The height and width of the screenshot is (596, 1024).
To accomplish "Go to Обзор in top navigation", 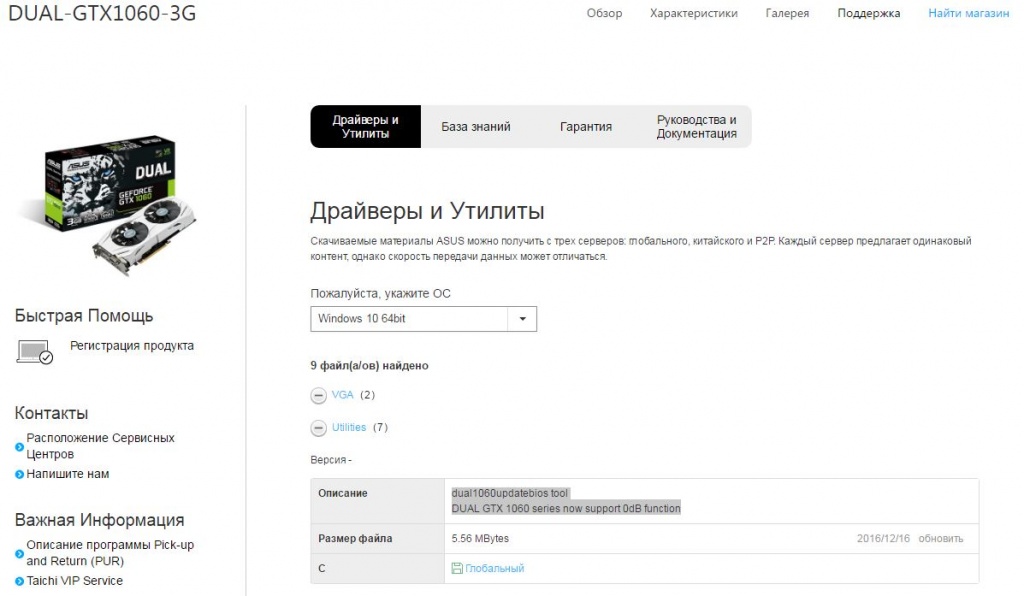I will (x=604, y=13).
